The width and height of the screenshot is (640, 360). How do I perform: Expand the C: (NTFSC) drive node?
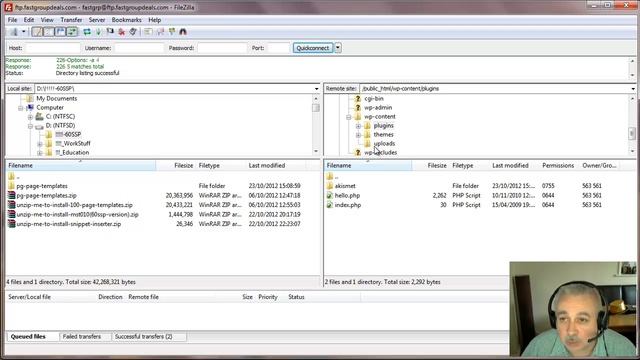30,117
